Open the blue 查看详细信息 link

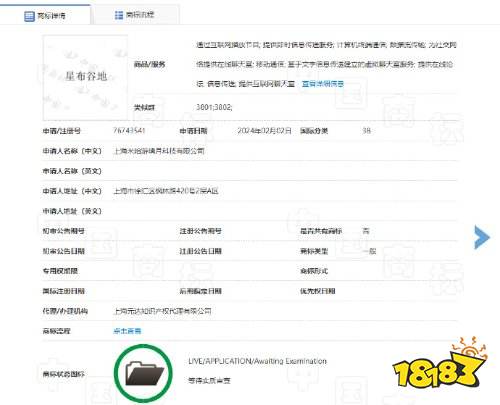pos(323,84)
